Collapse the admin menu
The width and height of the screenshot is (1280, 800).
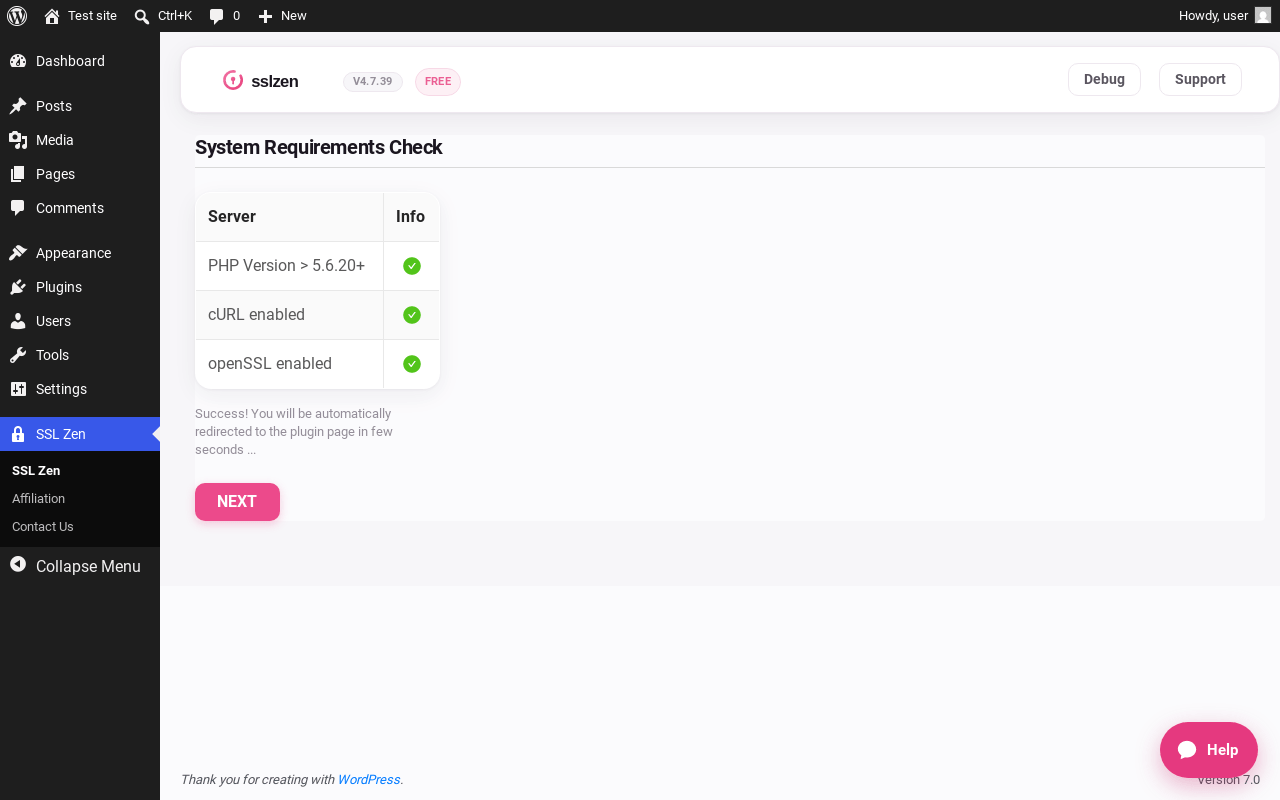80,566
